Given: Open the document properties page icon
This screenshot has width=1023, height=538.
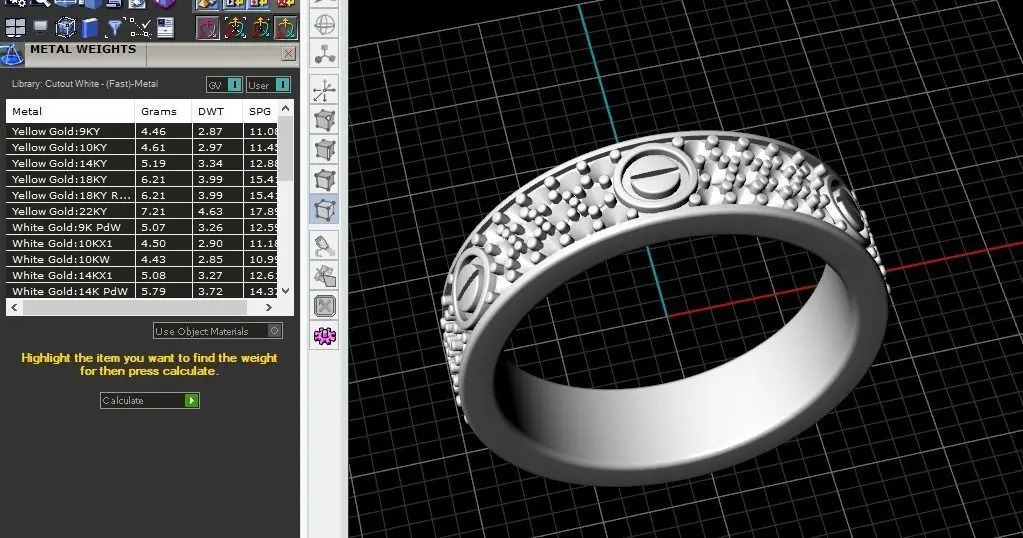Looking at the screenshot, I should click(x=166, y=27).
